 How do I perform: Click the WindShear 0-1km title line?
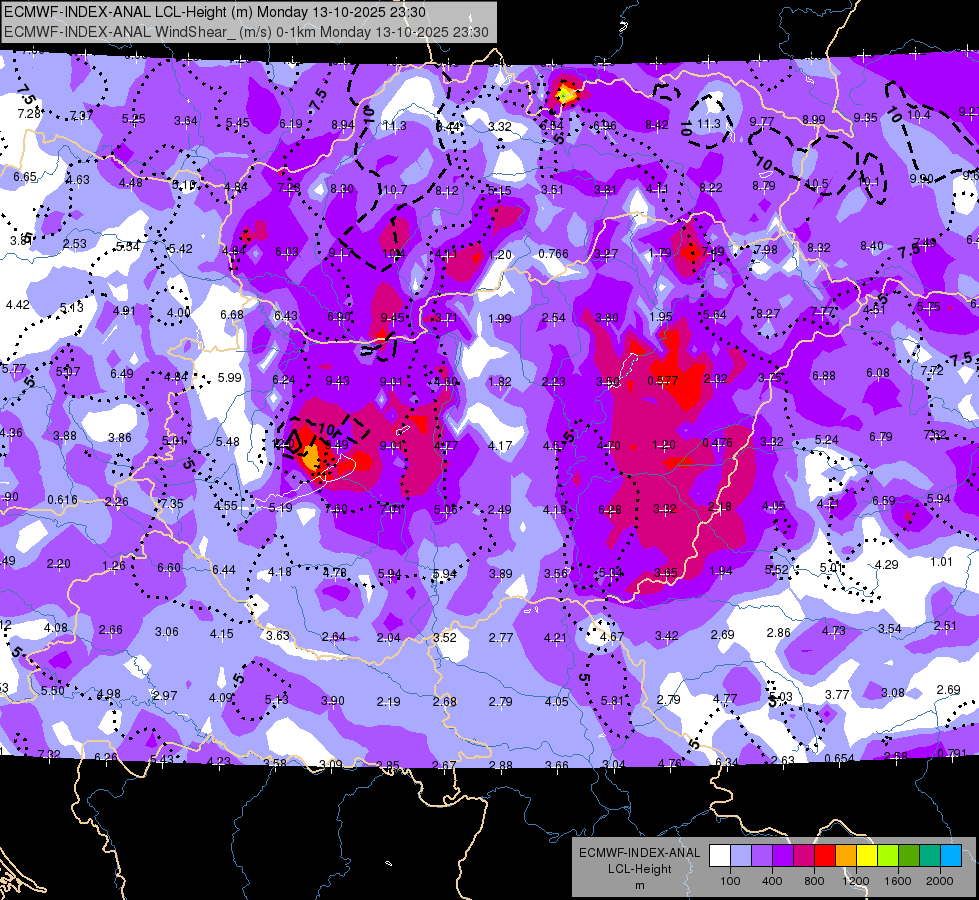point(246,32)
